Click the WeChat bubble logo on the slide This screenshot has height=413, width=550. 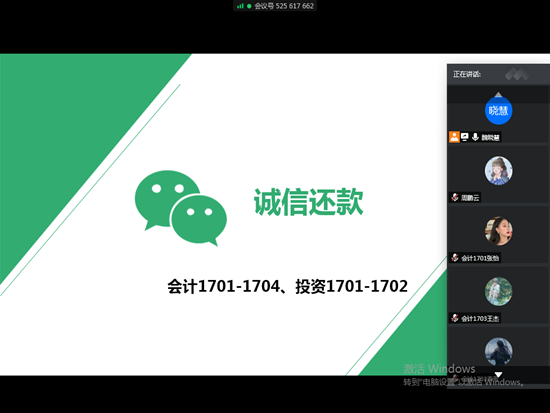(x=181, y=208)
